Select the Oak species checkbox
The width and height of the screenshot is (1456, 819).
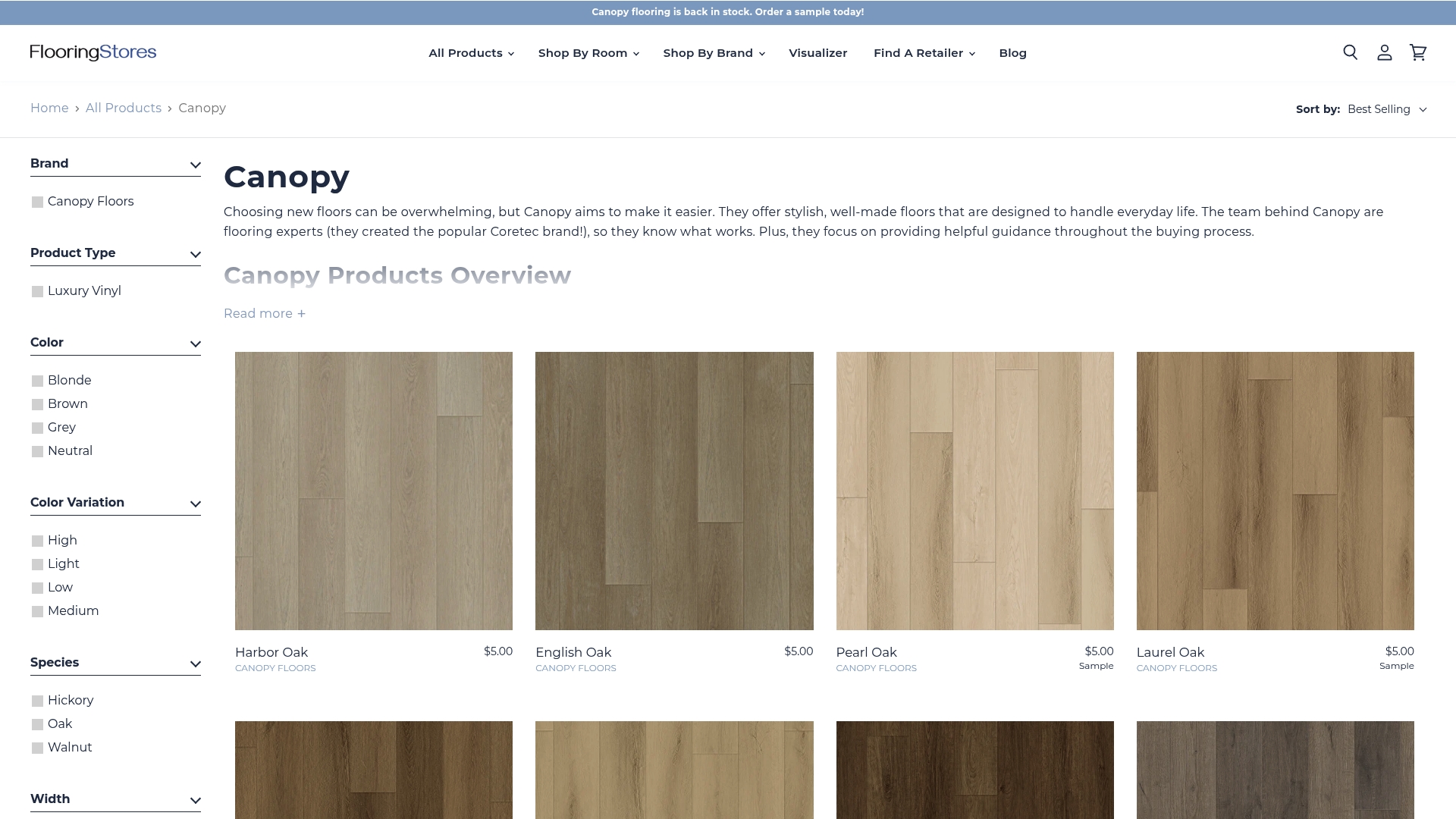tap(36, 723)
